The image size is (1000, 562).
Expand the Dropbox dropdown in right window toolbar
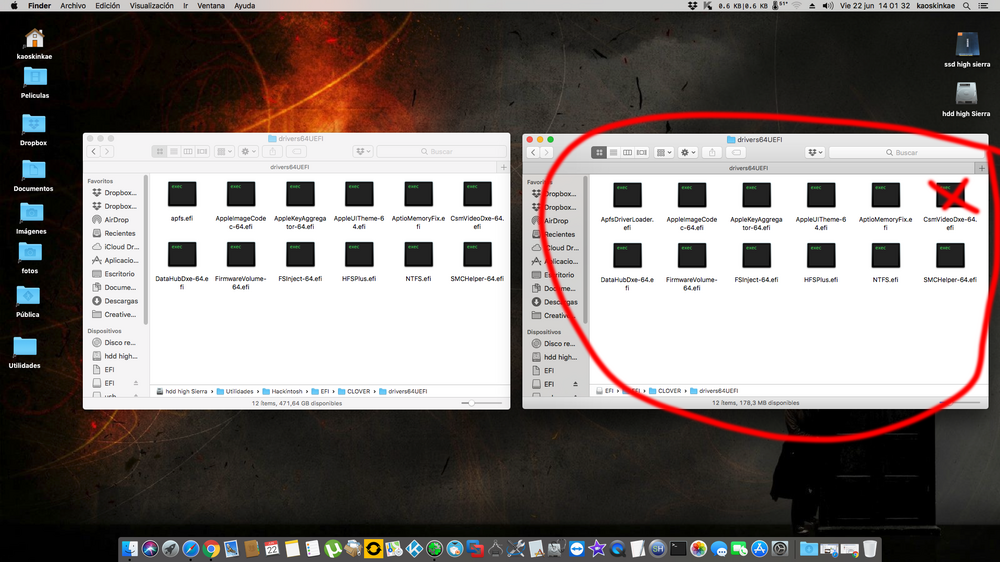coord(814,152)
